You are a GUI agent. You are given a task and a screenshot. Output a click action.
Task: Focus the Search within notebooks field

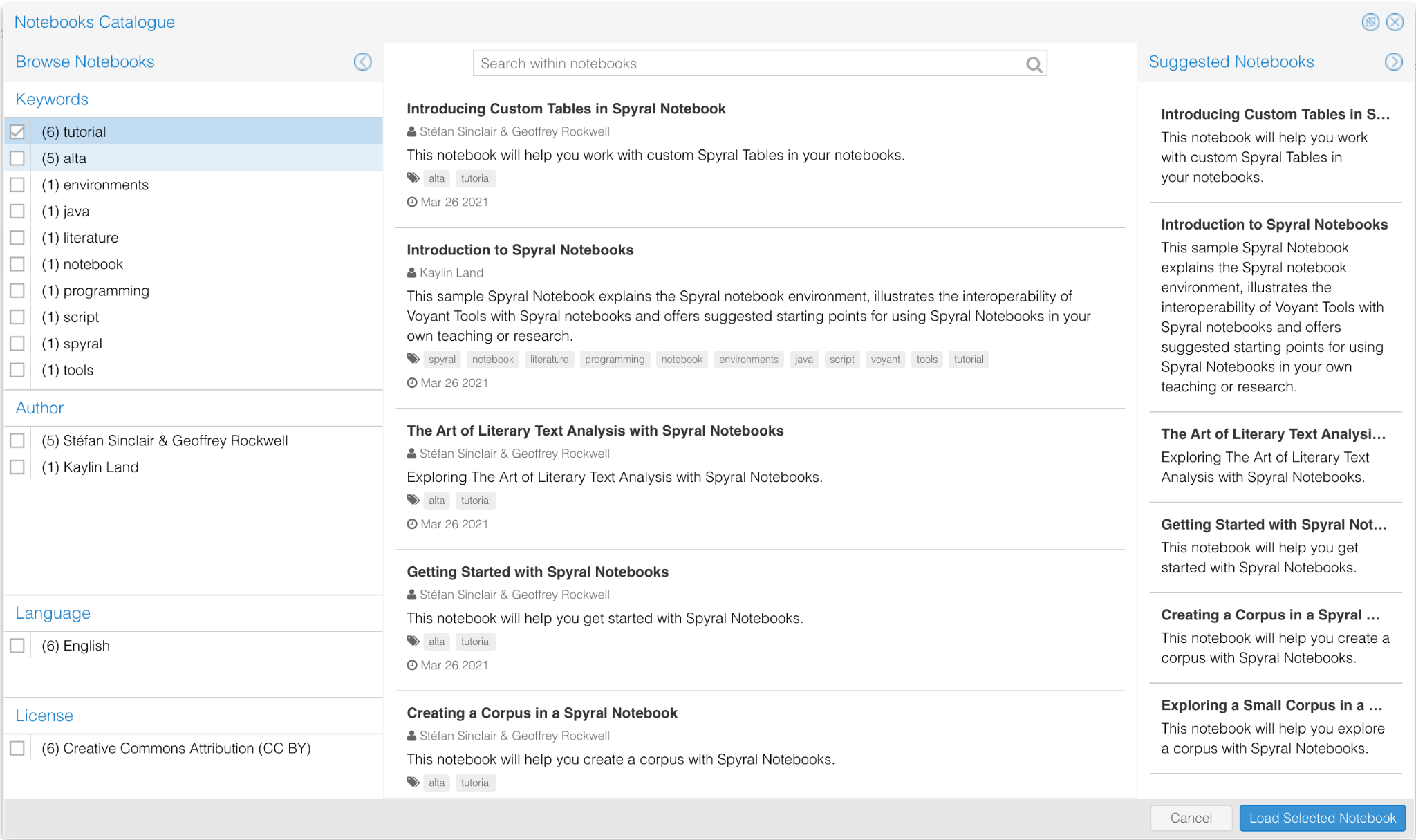tap(760, 64)
